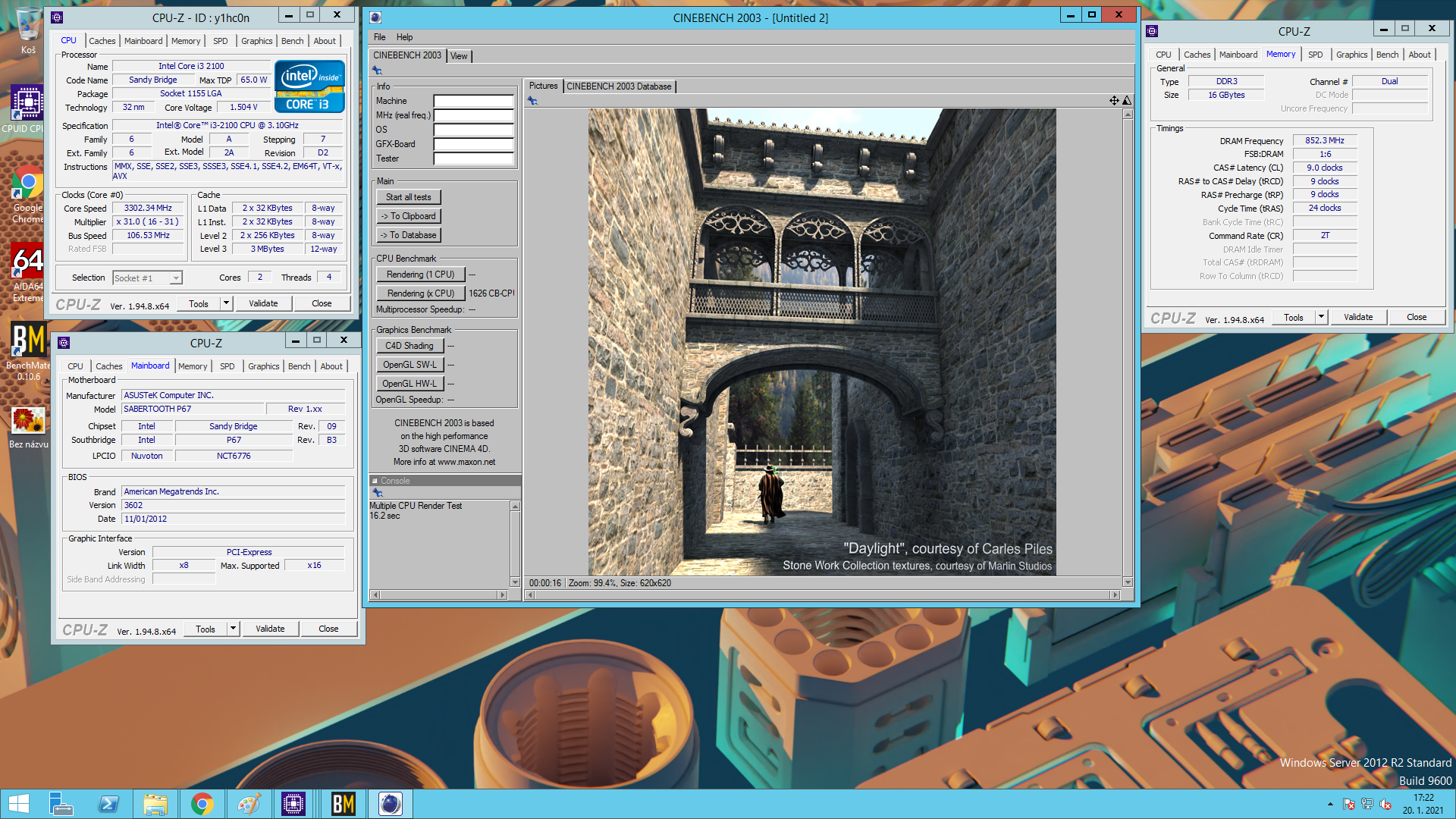1456x819 pixels.
Task: Click Validate in the Memory CPU-Z window
Action: (x=1358, y=317)
